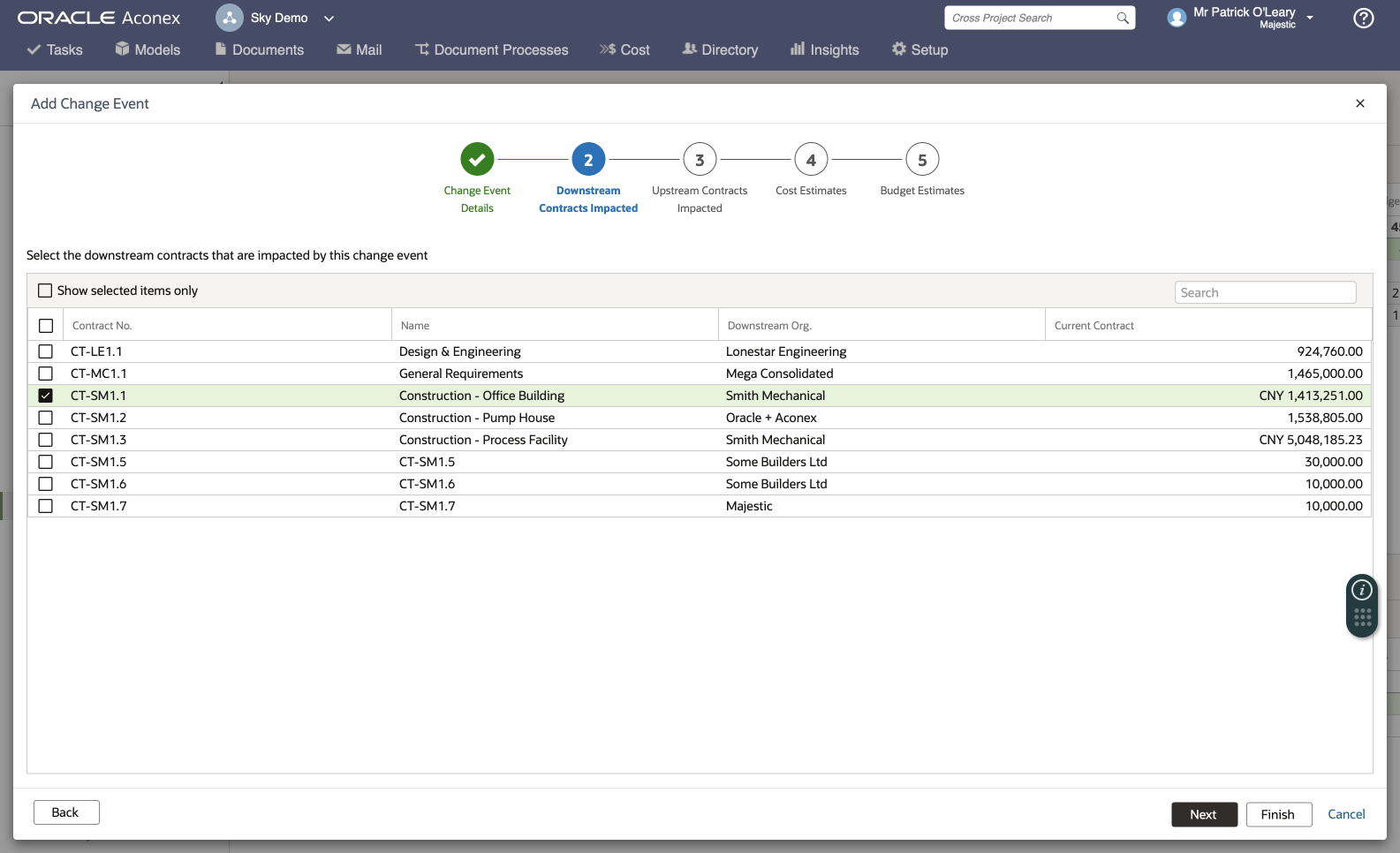Click the grid dots on floating widget
This screenshot has width=1400, height=853.
point(1362,618)
